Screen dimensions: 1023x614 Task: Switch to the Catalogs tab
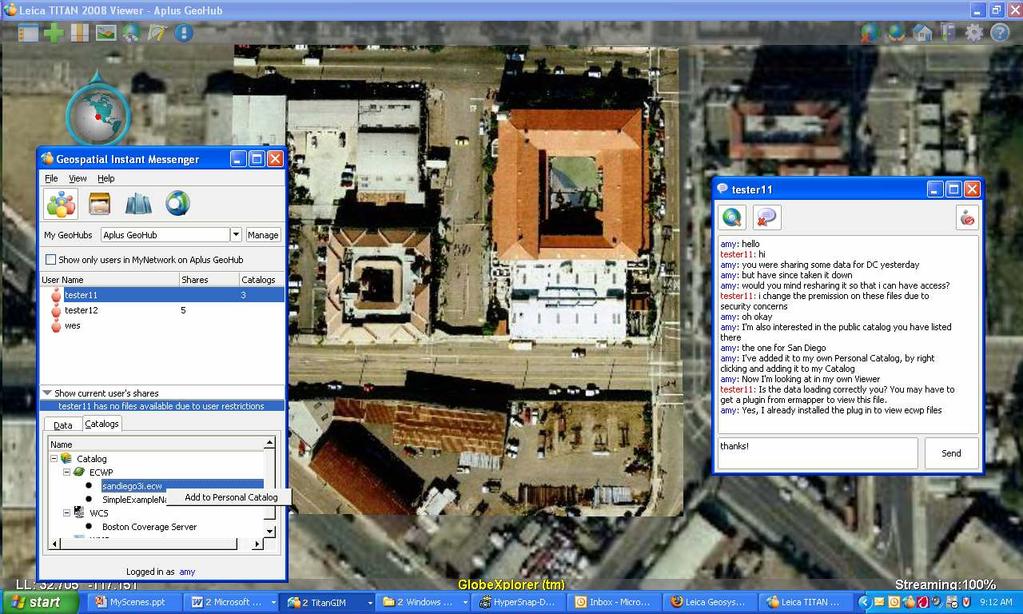click(x=102, y=424)
